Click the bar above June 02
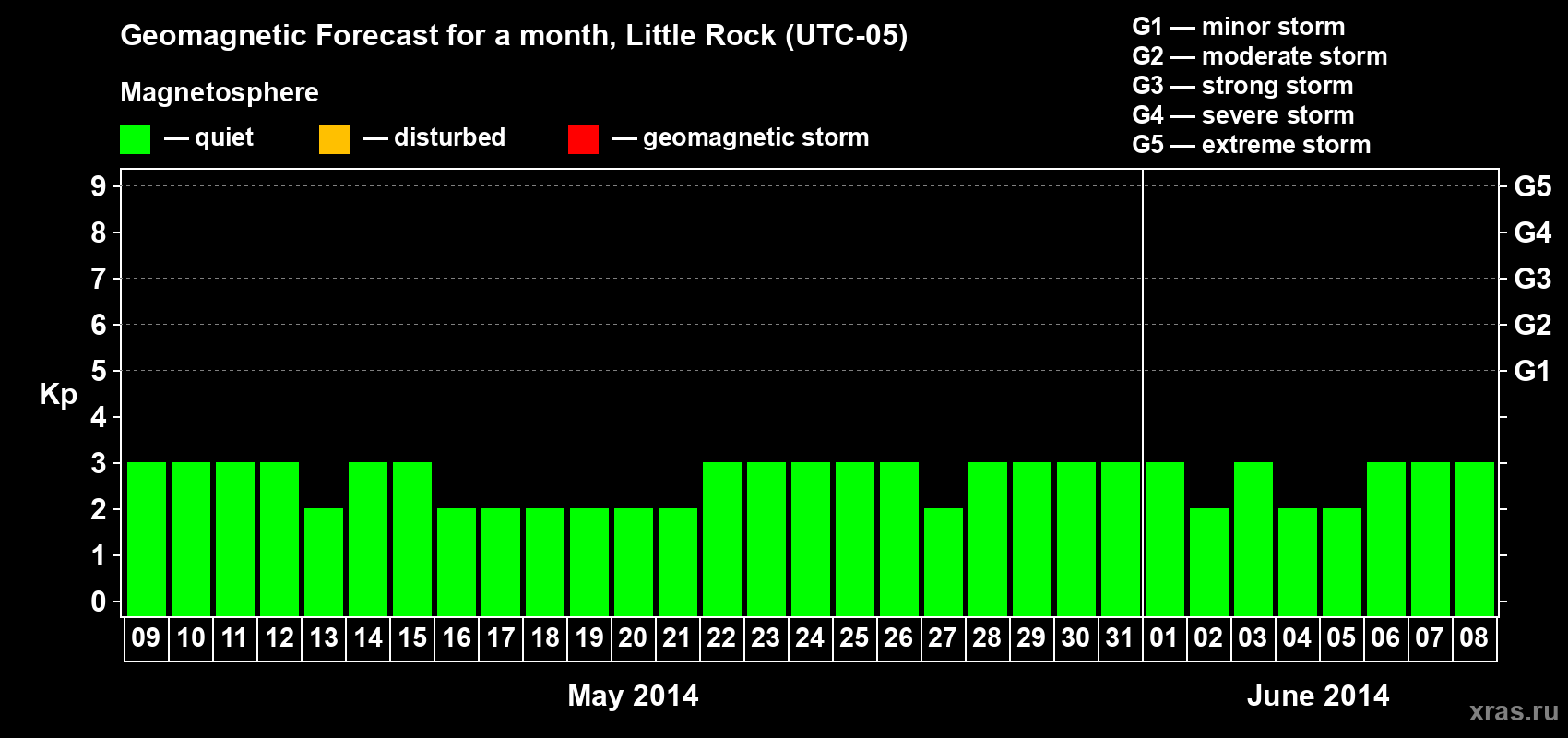The width and height of the screenshot is (1568, 738). [1209, 562]
